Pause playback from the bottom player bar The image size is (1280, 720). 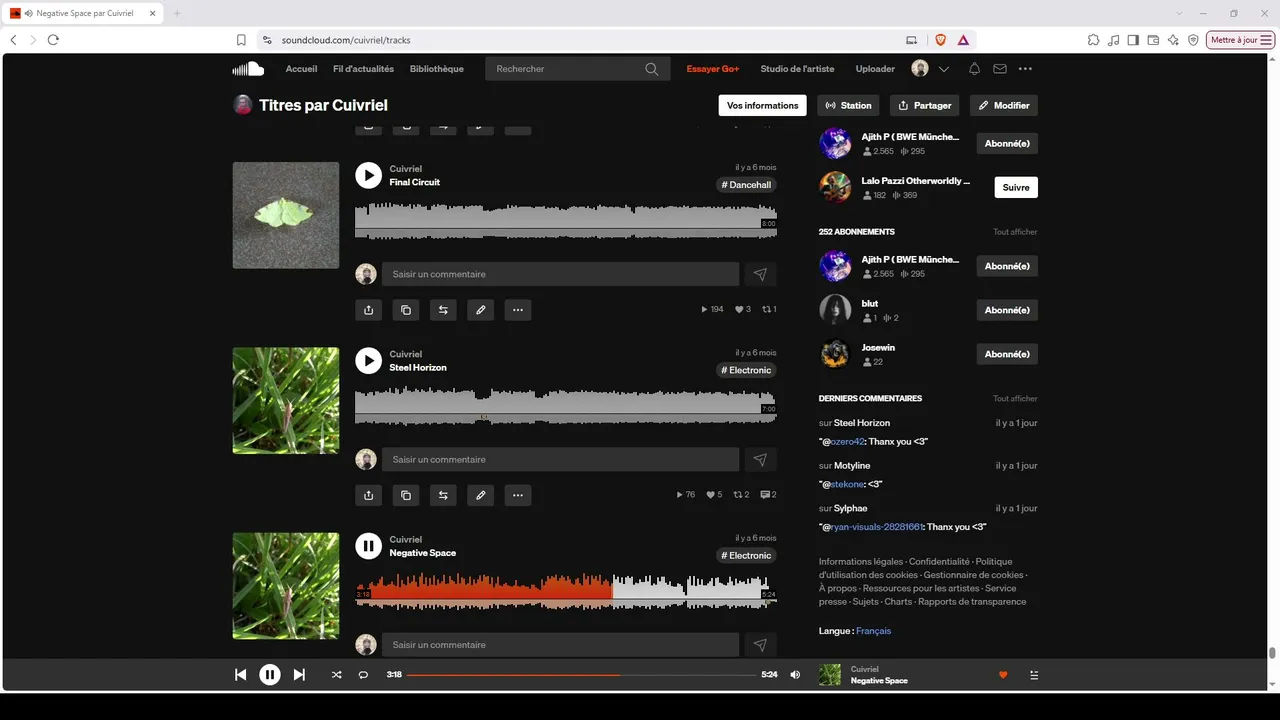click(x=270, y=675)
